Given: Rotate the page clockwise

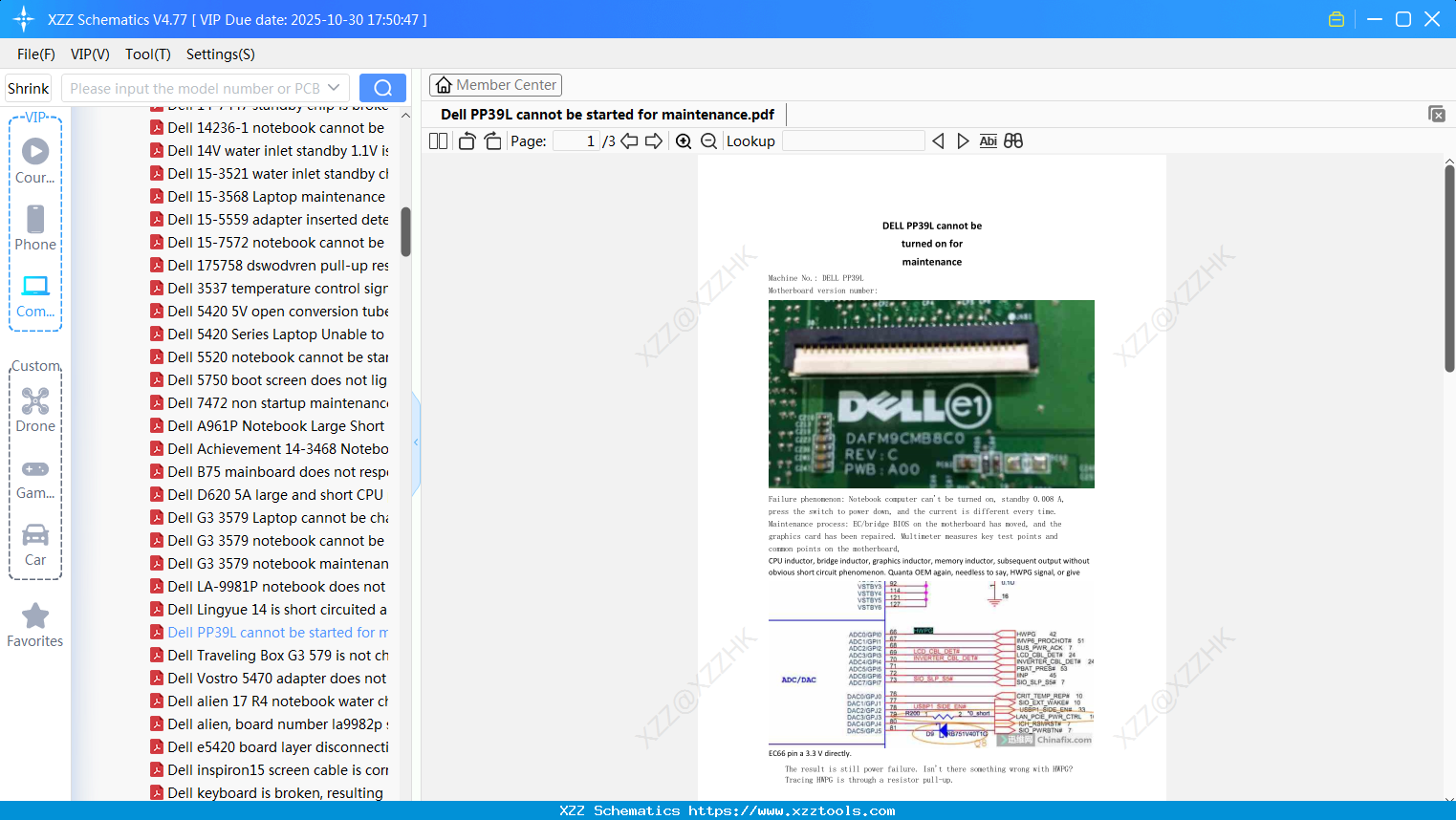Looking at the screenshot, I should point(493,141).
